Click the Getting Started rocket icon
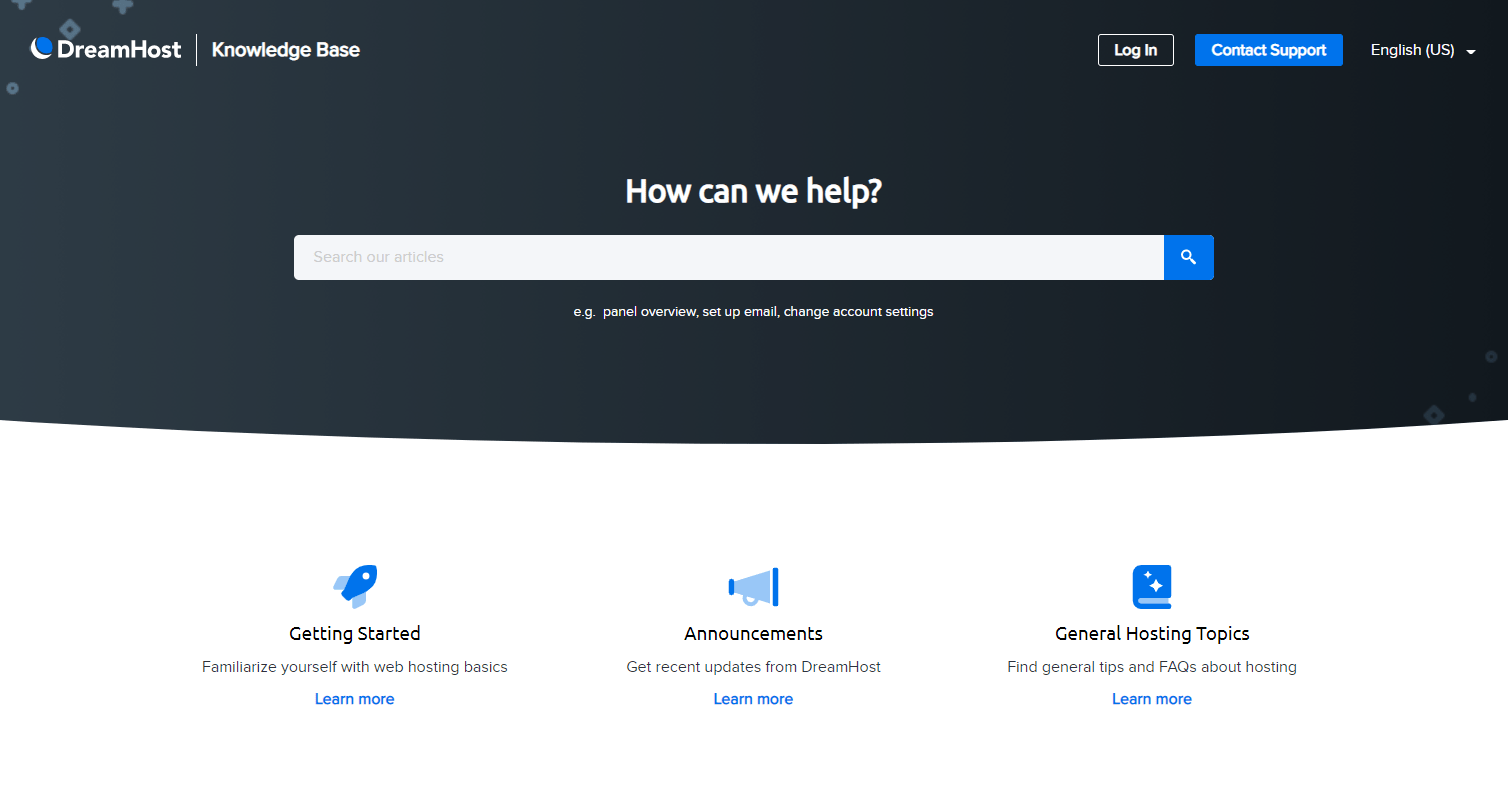The image size is (1508, 795). click(x=355, y=586)
